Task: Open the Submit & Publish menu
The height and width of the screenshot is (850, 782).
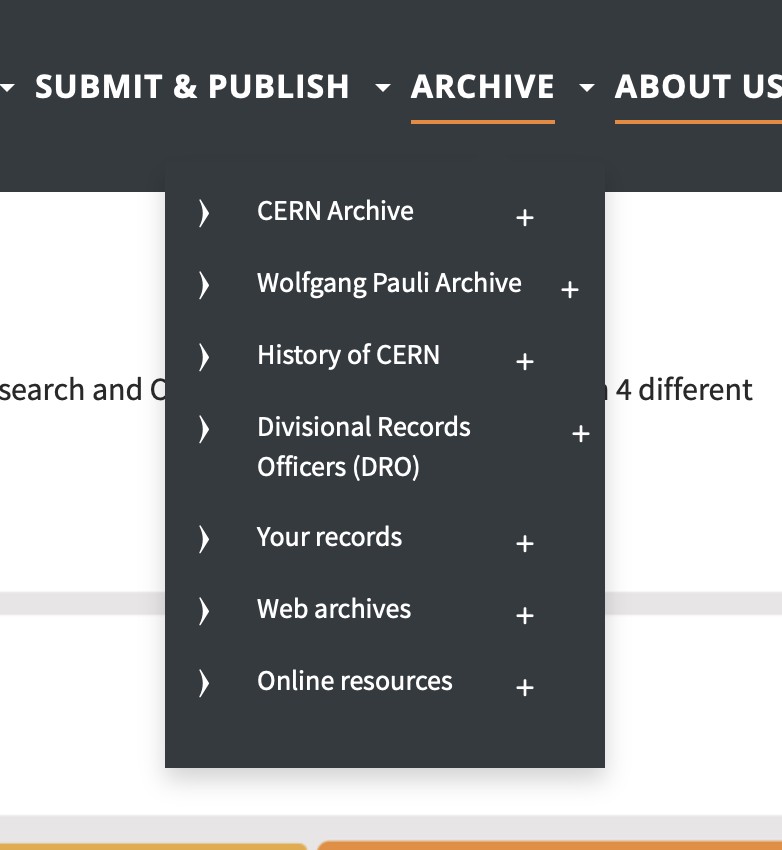Action: [192, 87]
